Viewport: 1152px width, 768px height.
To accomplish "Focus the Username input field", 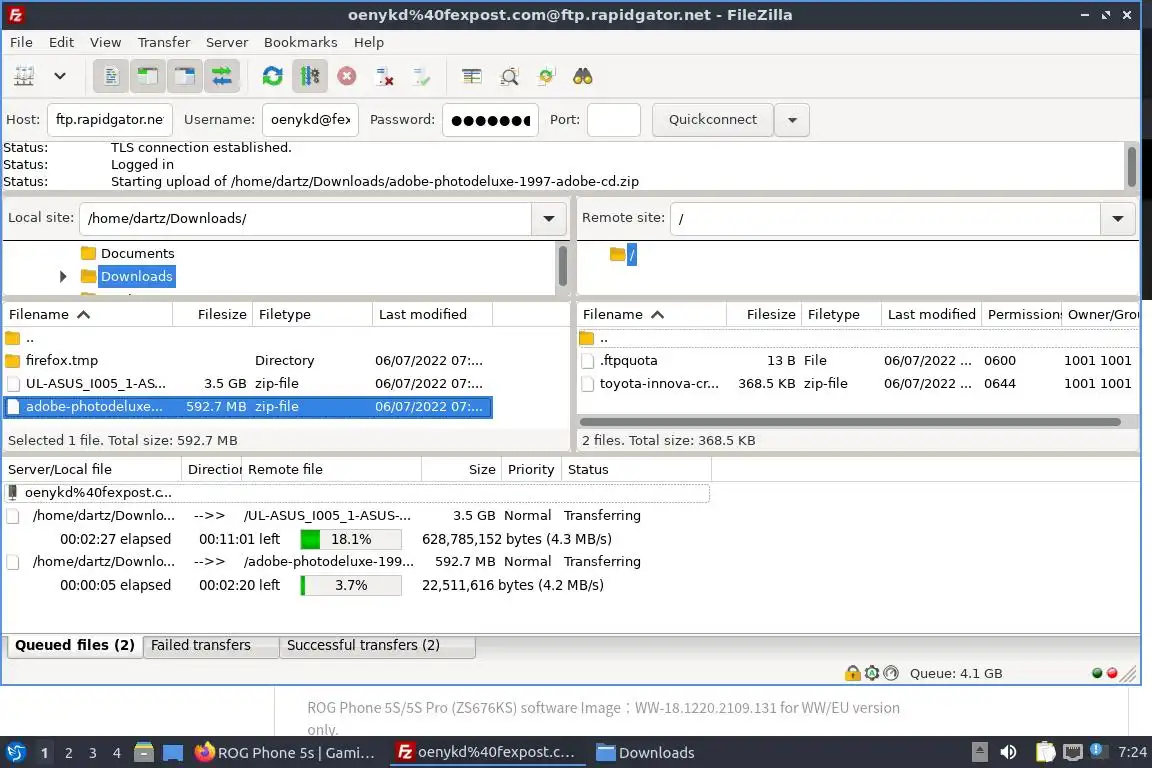I will point(310,120).
